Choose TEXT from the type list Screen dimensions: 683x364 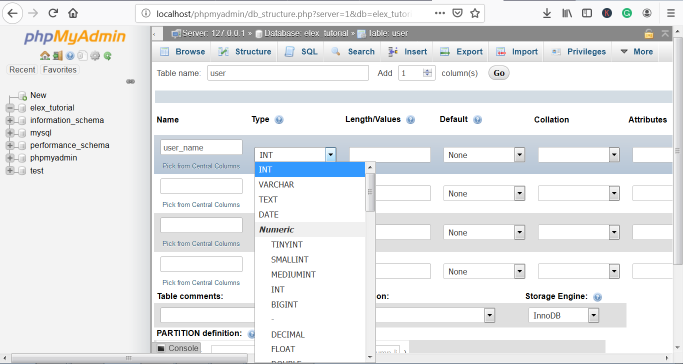(310, 199)
